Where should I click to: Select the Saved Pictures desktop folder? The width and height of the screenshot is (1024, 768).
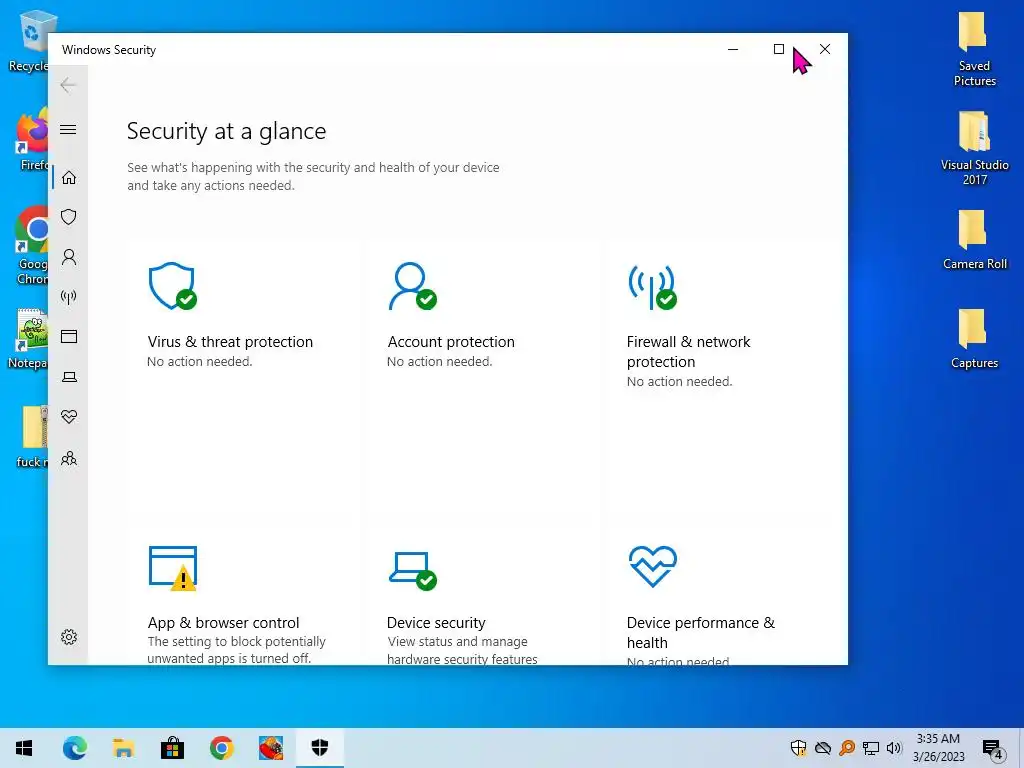point(974,50)
